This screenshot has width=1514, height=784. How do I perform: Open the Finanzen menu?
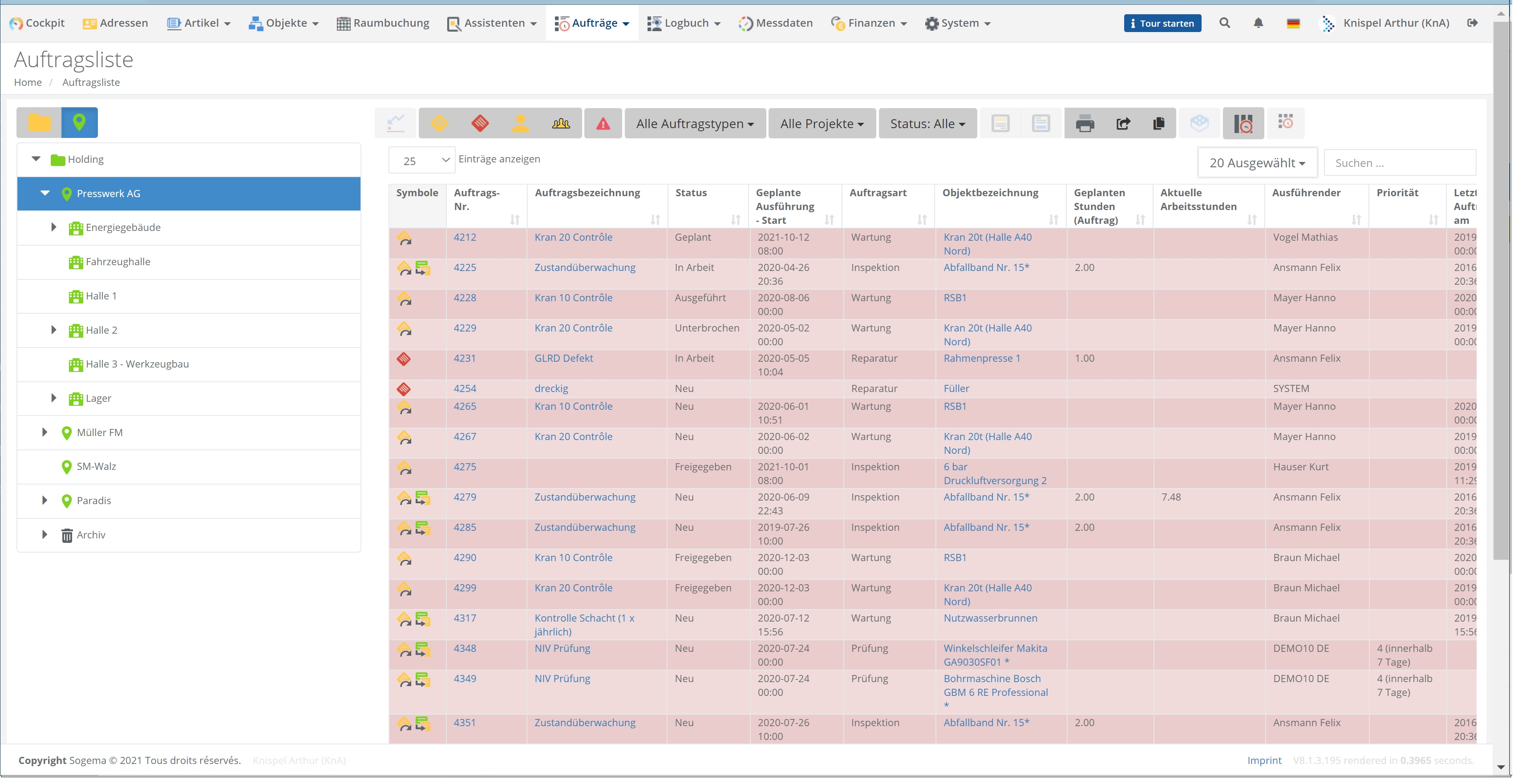[869, 23]
